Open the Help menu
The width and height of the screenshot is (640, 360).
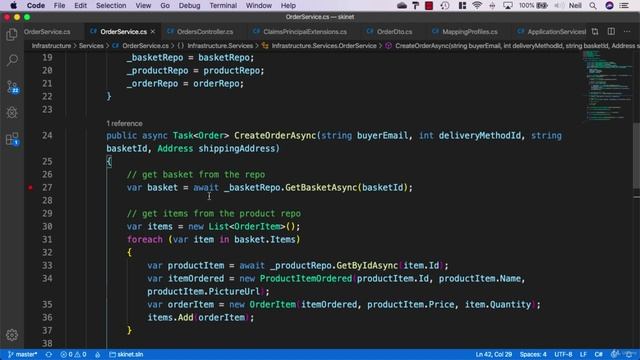tap(288, 5)
